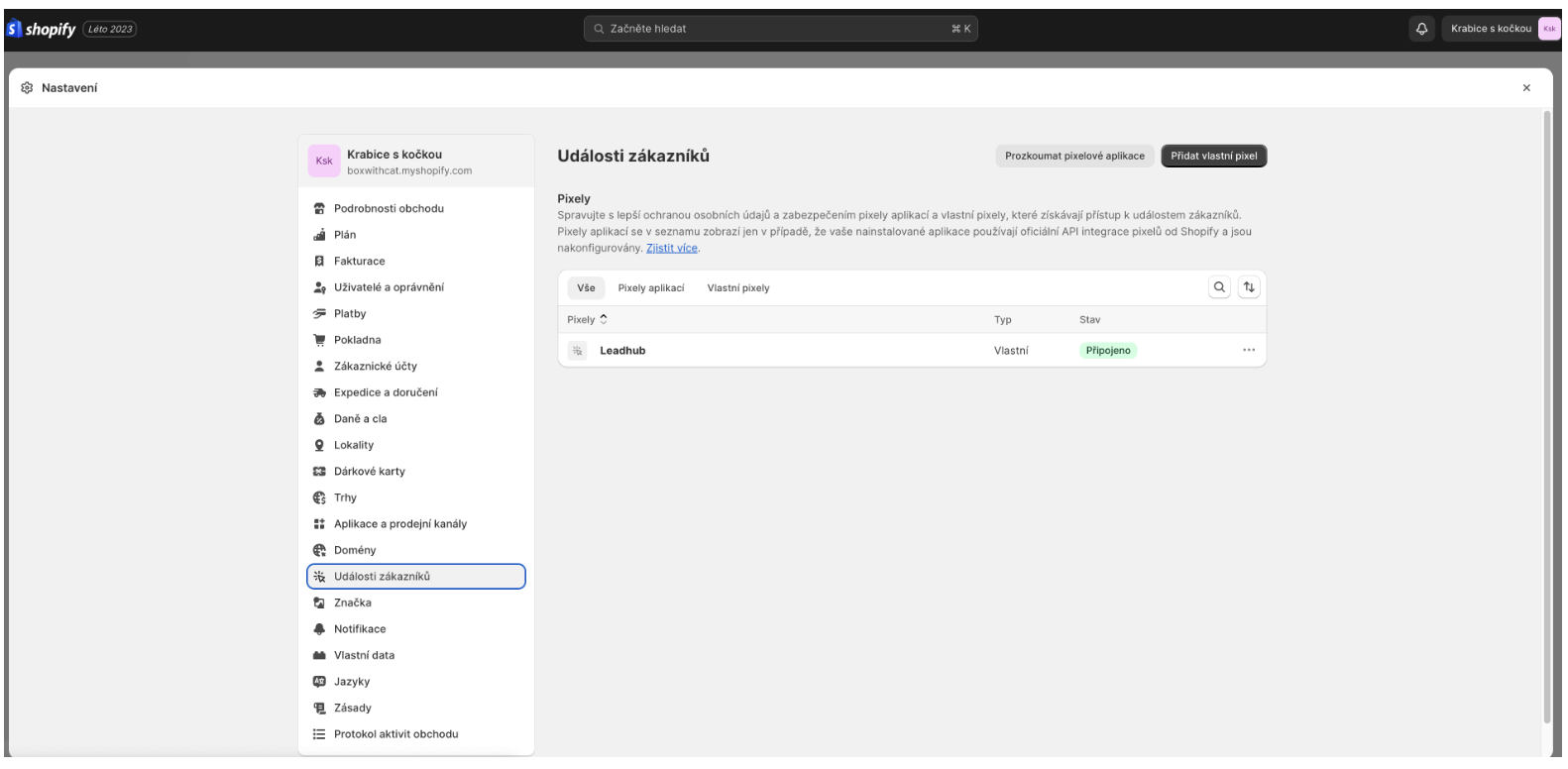The image size is (1568, 769).
Task: Open the Typ column header
Action: click(1003, 320)
